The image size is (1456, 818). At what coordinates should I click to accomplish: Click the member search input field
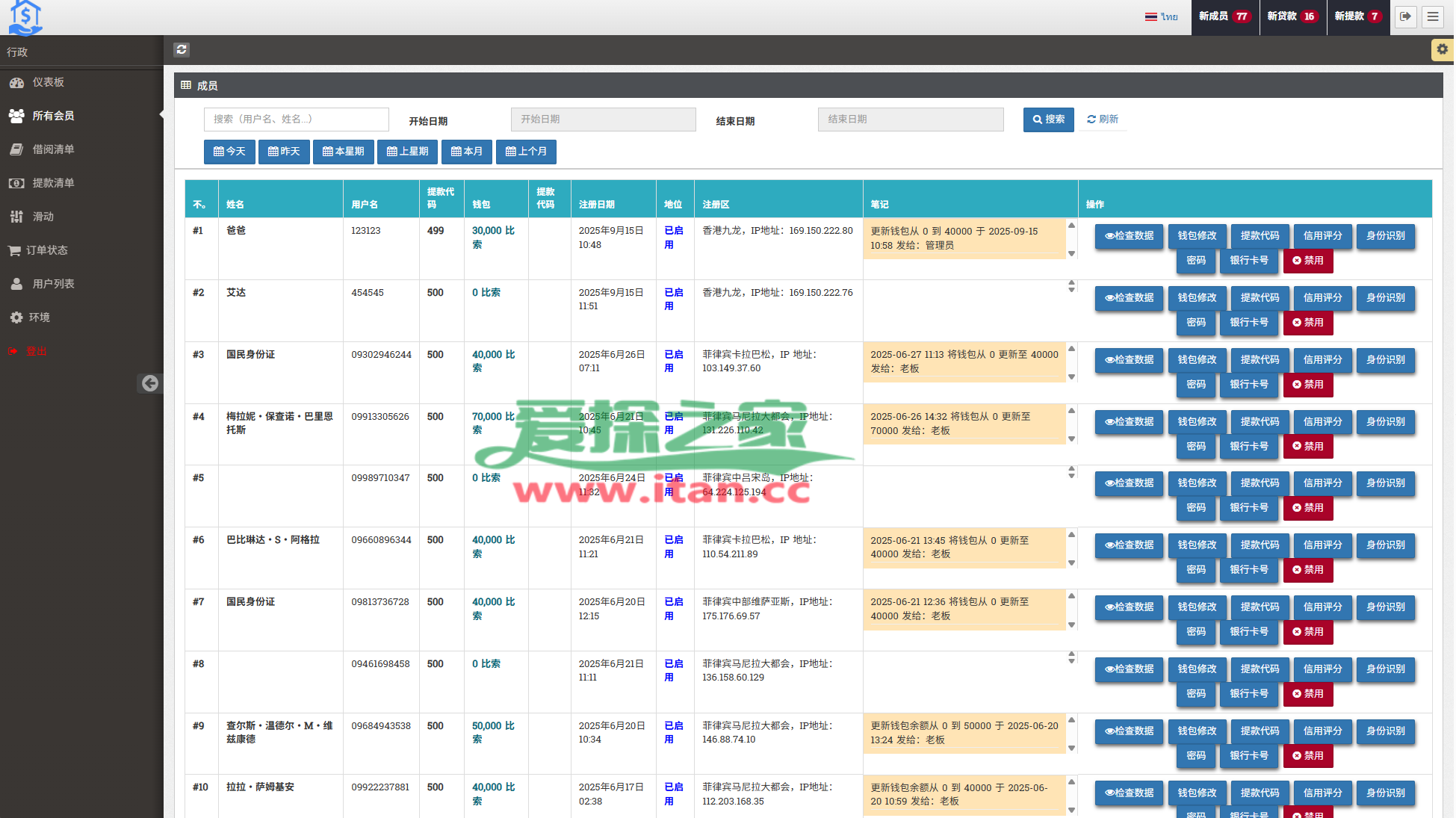coord(296,120)
